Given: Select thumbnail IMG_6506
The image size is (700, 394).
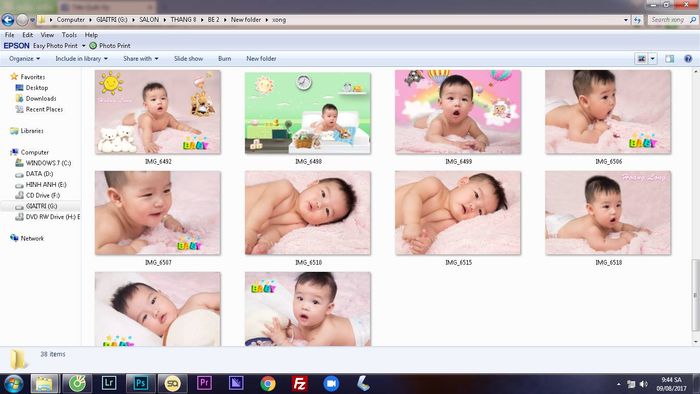Looking at the screenshot, I should pos(608,112).
